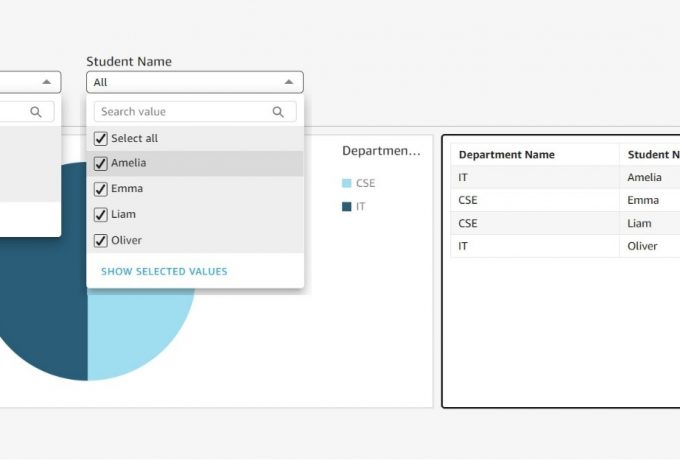
Task: Collapse the Student Name dropdown showing All
Action: (289, 82)
